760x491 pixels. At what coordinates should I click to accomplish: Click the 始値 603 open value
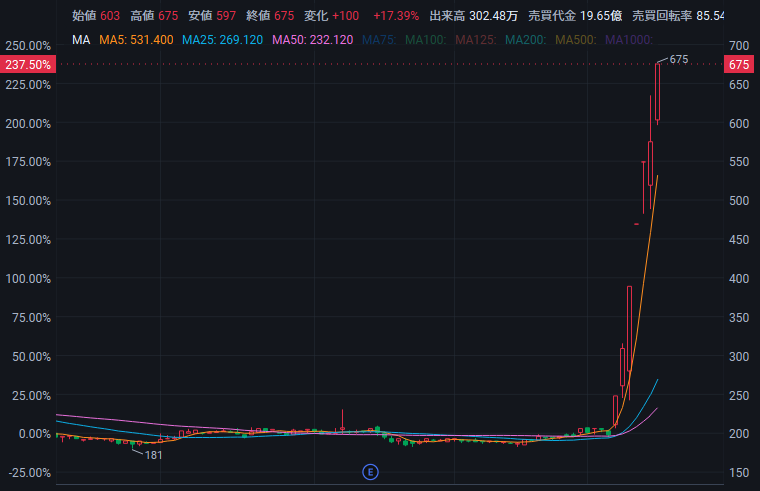(x=96, y=16)
